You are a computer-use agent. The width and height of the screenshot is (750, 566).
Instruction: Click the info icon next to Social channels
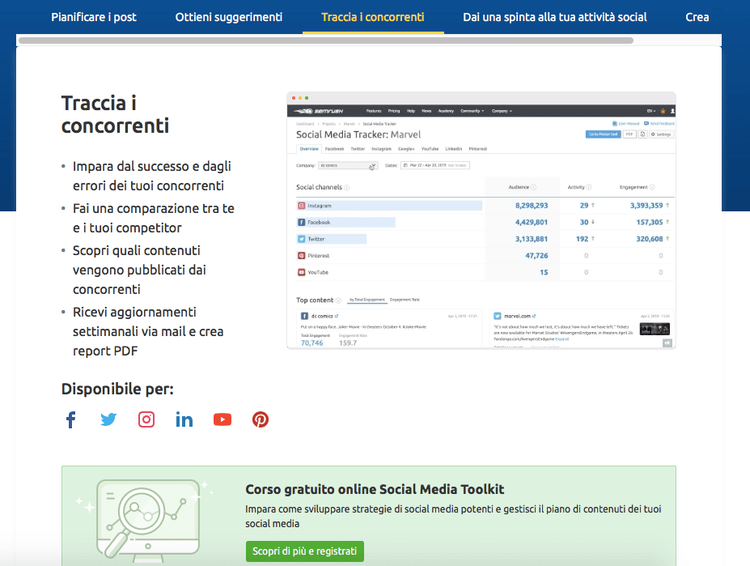coord(347,188)
